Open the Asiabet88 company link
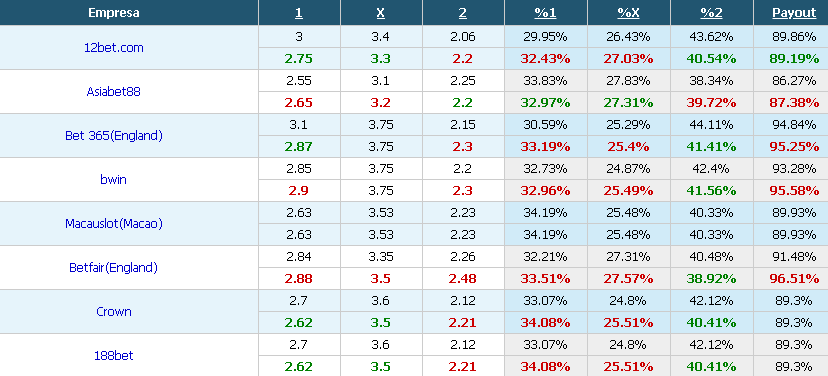This screenshot has width=828, height=376. (x=114, y=91)
